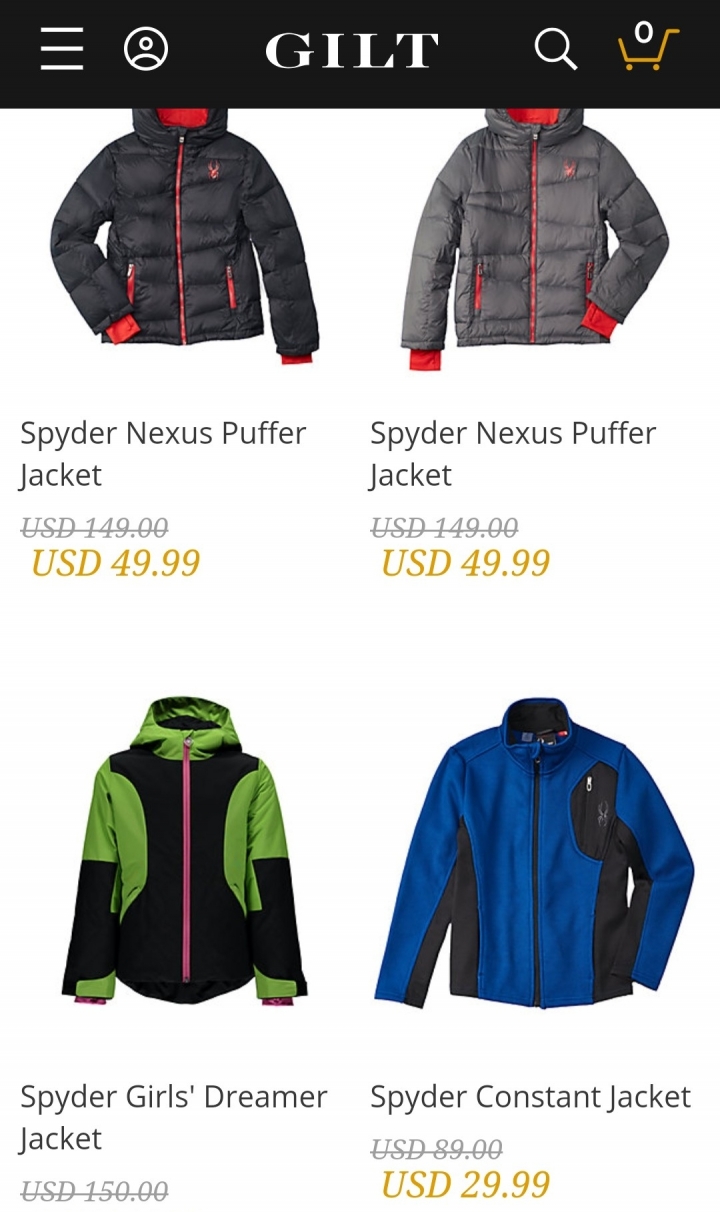The width and height of the screenshot is (720, 1212).
Task: Open search with the magnifying glass icon
Action: click(x=556, y=48)
